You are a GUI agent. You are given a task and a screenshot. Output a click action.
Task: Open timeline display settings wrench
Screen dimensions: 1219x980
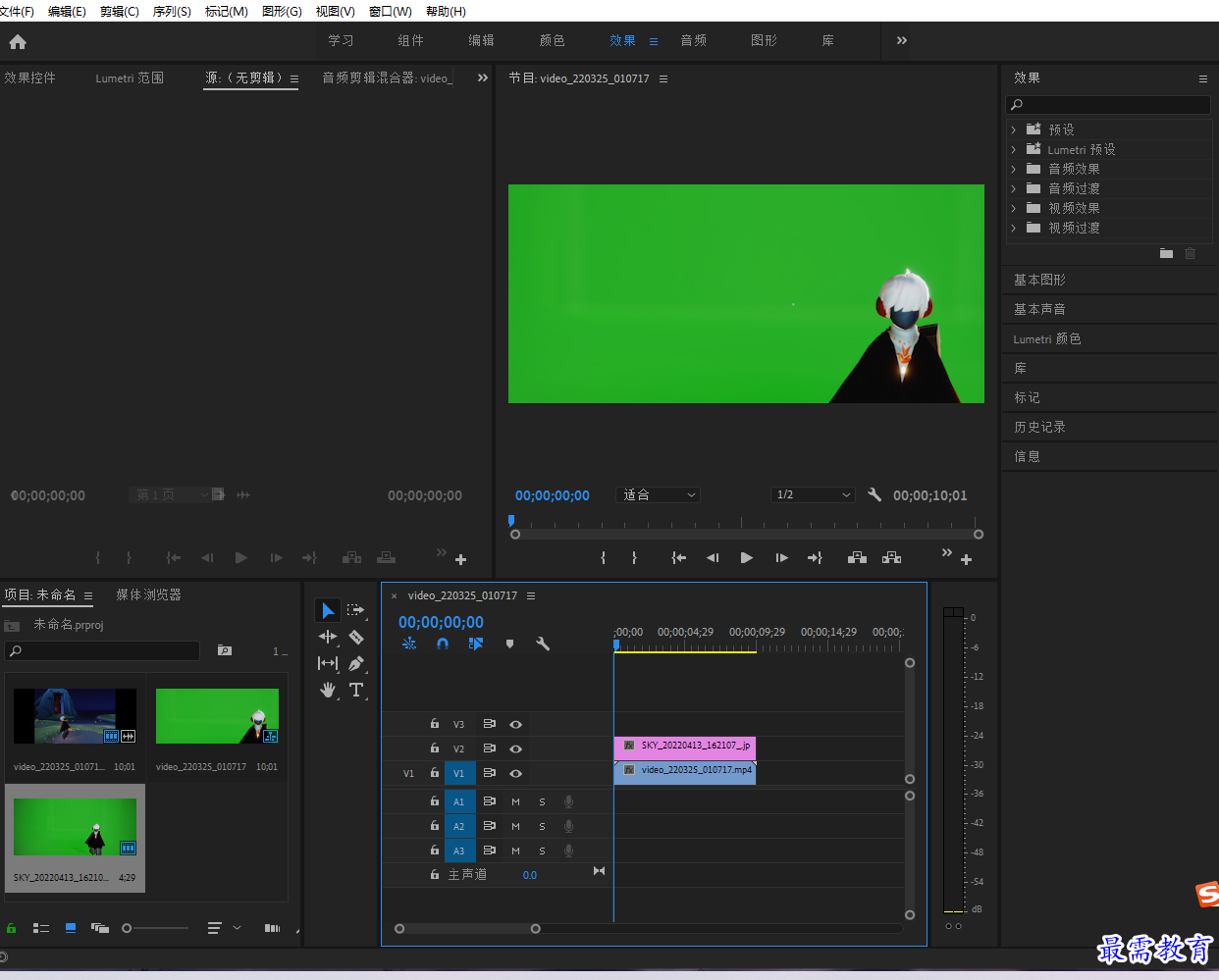[x=543, y=644]
